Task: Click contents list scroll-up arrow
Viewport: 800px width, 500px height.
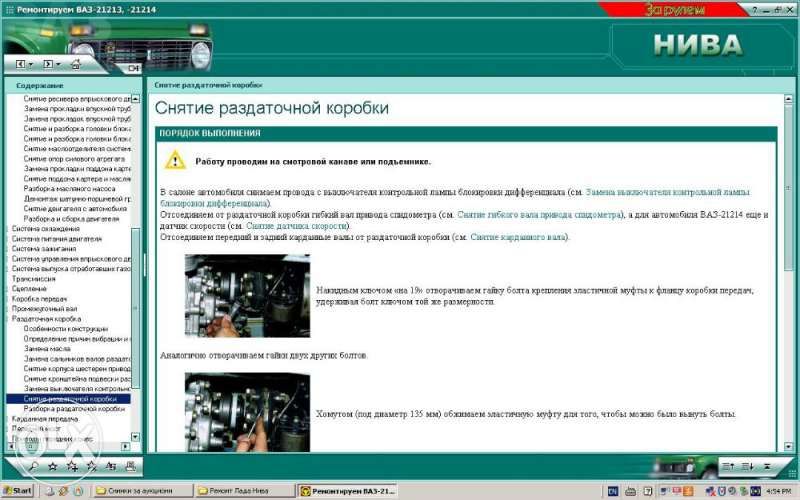Action: point(135,99)
